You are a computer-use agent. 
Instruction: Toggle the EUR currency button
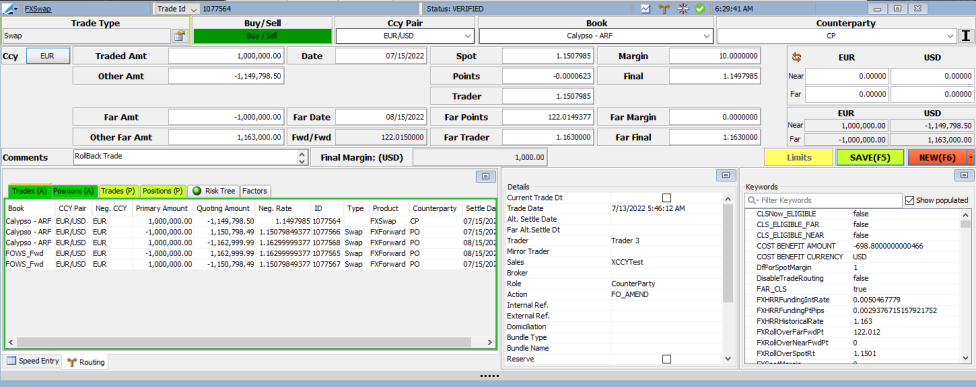coord(47,56)
